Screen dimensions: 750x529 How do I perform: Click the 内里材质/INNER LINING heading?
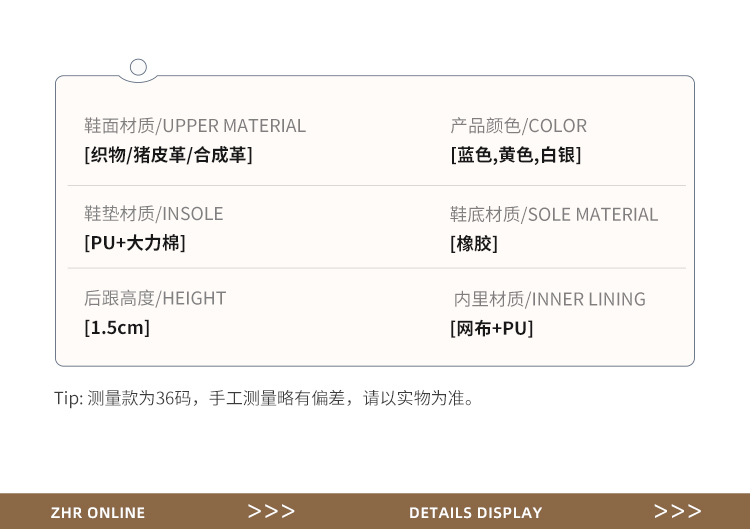pyautogui.click(x=550, y=299)
